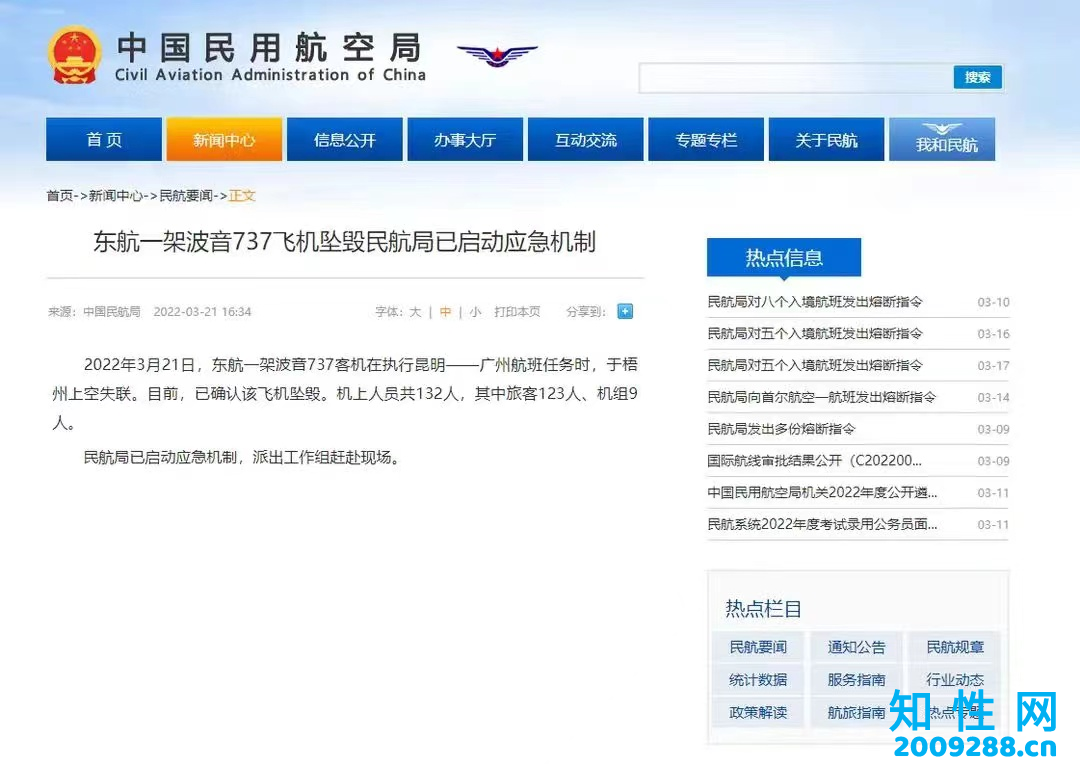1080x766 pixels.
Task: Open the 新闻中心 navigation tab
Action: point(224,139)
